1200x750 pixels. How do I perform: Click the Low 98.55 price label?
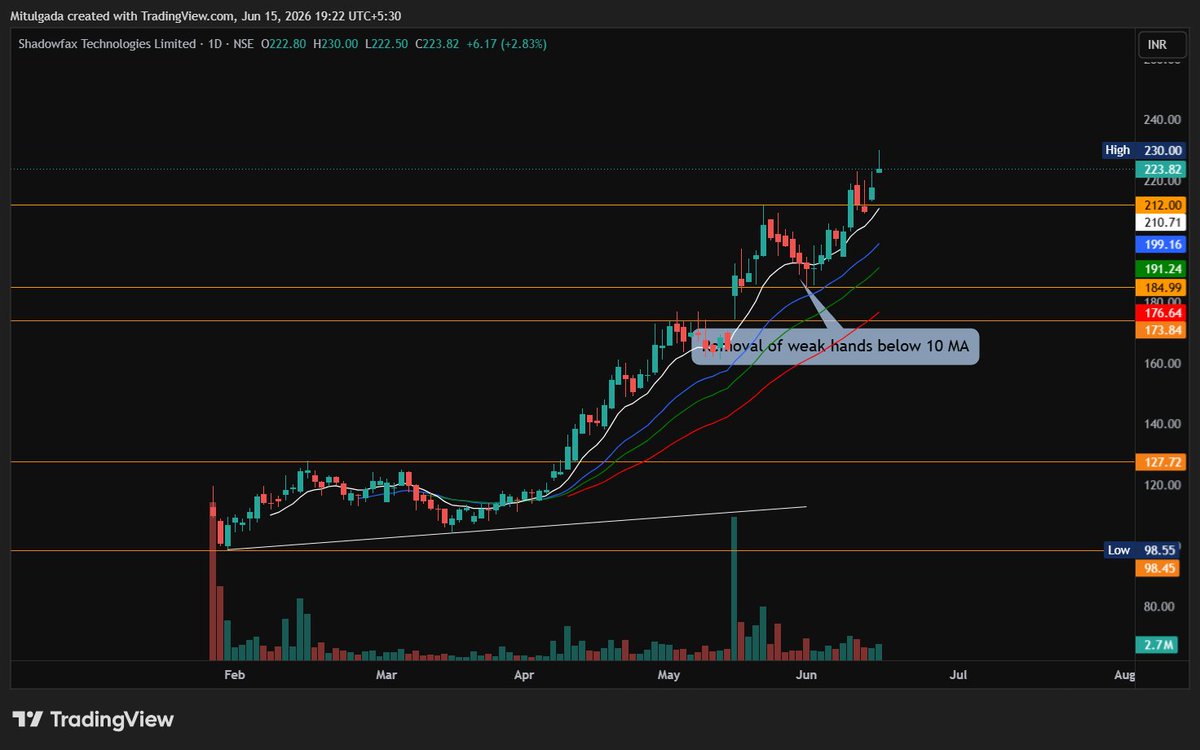tap(1144, 550)
